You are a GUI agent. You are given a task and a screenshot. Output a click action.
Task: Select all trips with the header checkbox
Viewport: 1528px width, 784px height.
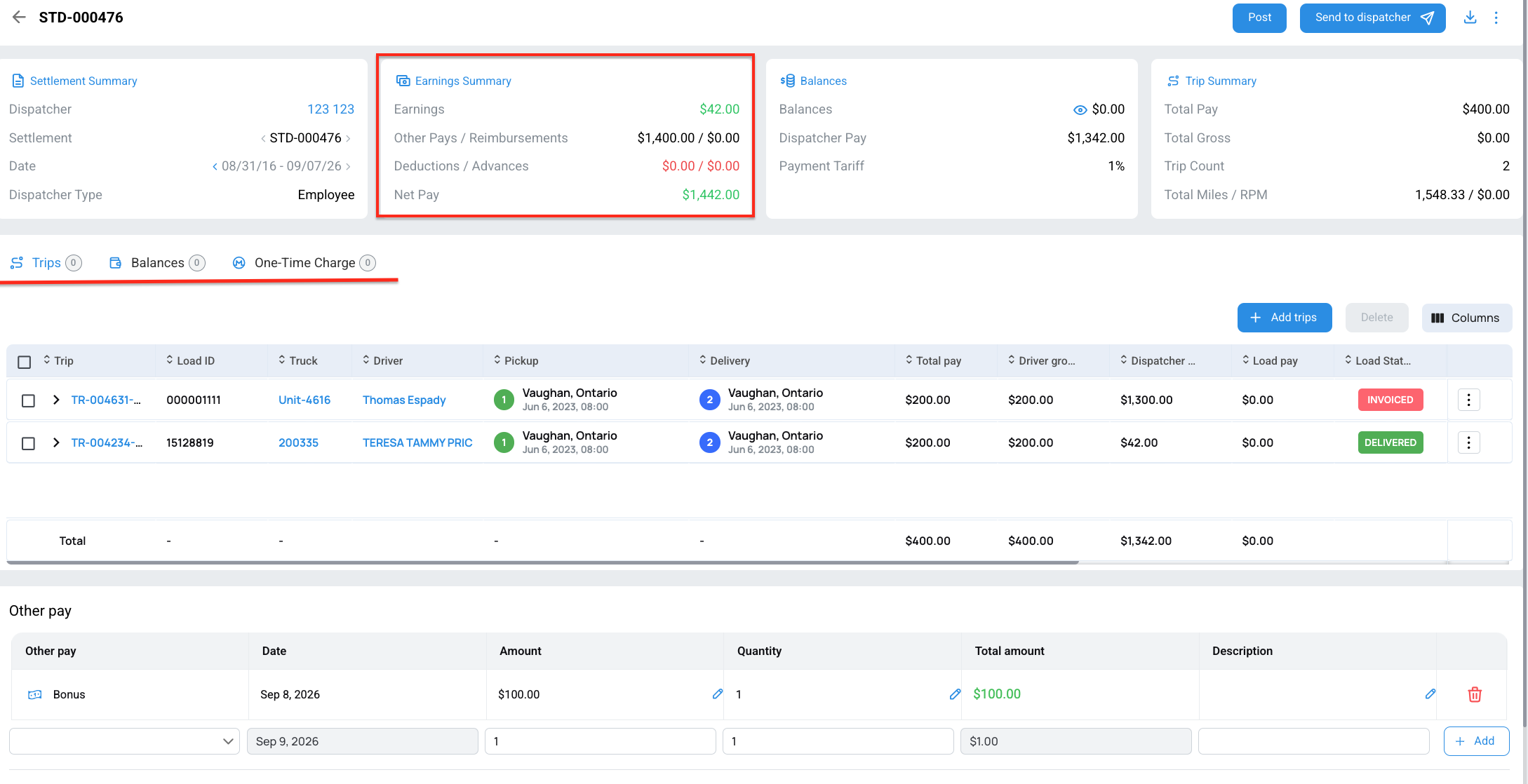click(x=25, y=361)
